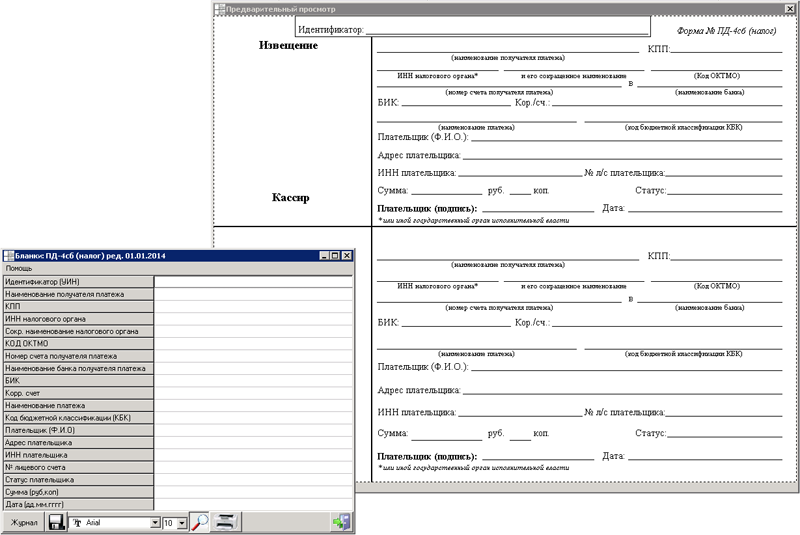Open print preview with magnifier icon

[199, 522]
